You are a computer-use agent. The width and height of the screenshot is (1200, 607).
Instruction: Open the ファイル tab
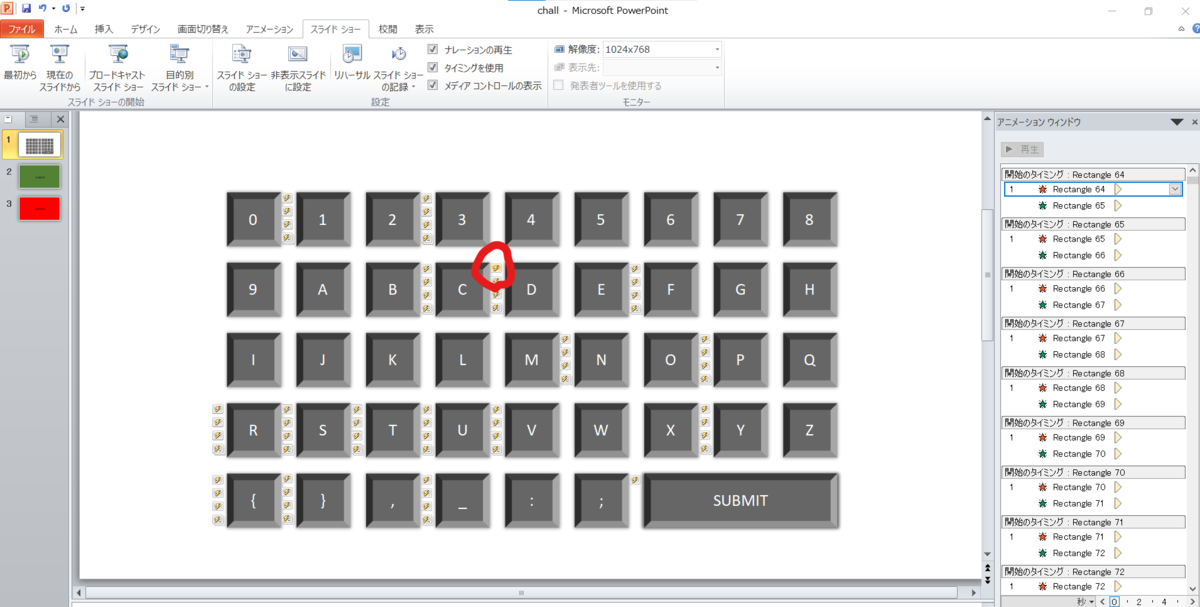(22, 30)
